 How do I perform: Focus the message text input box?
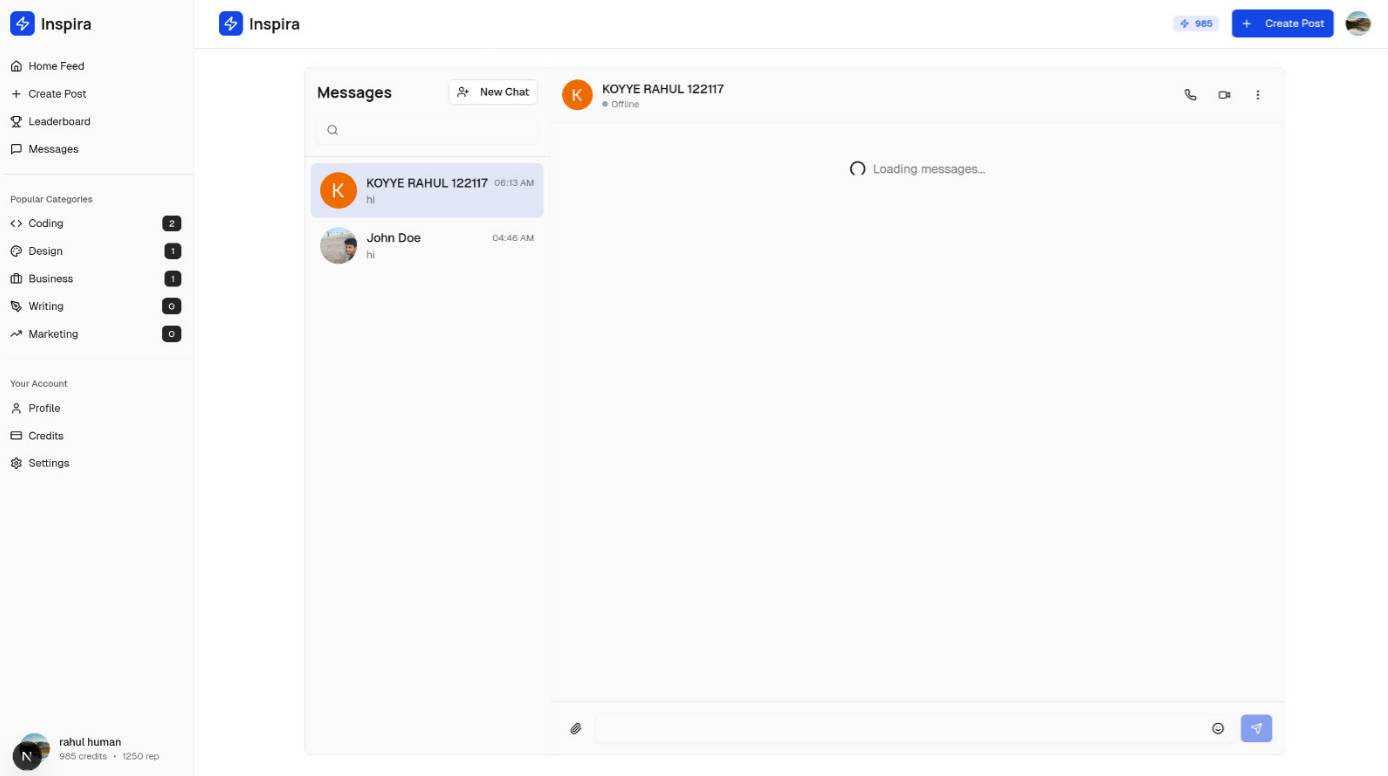tap(900, 729)
